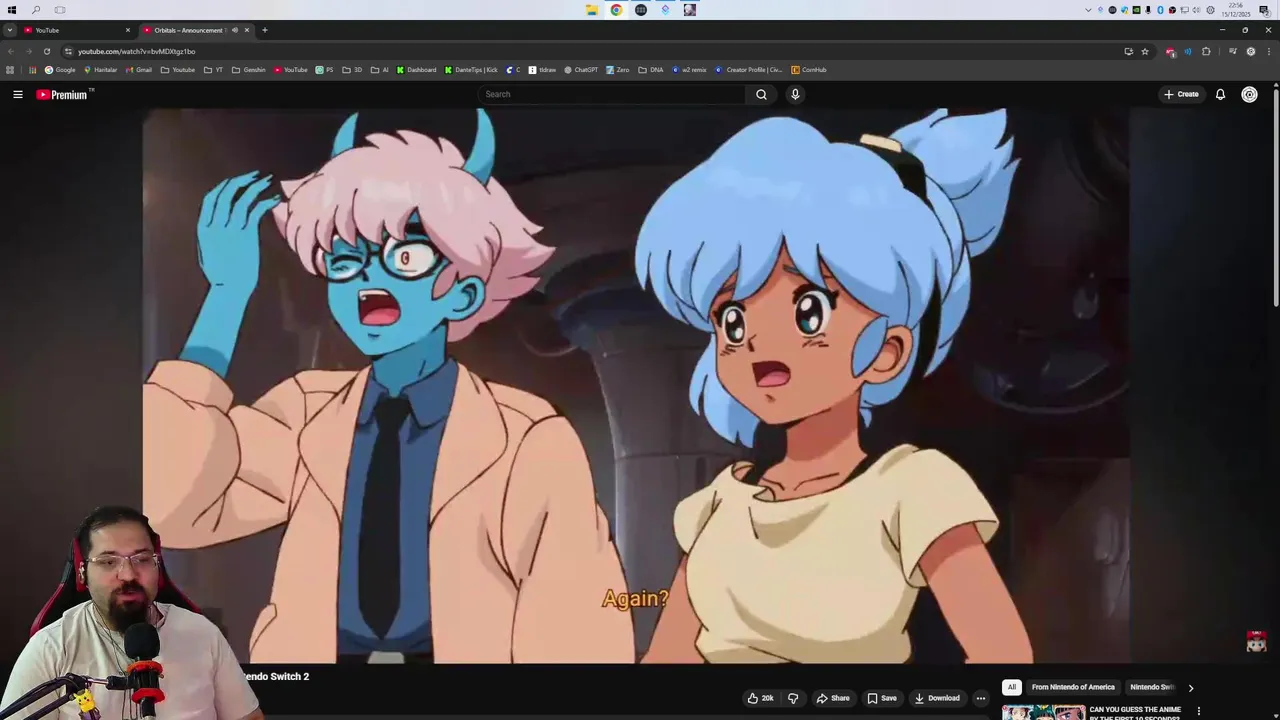Screen dimensions: 1280x720
Task: Open a new browser tab
Action: (265, 30)
